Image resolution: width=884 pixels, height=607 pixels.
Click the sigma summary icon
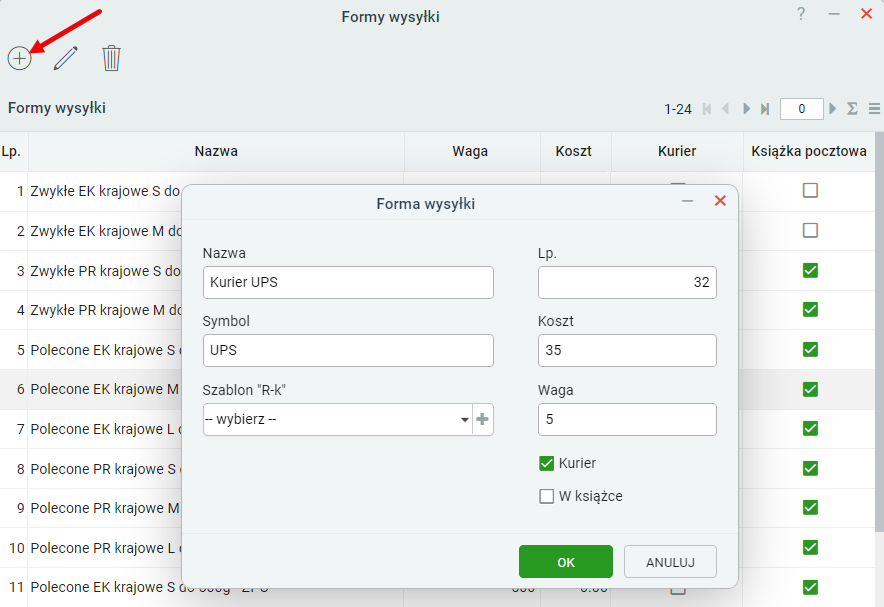pos(852,108)
